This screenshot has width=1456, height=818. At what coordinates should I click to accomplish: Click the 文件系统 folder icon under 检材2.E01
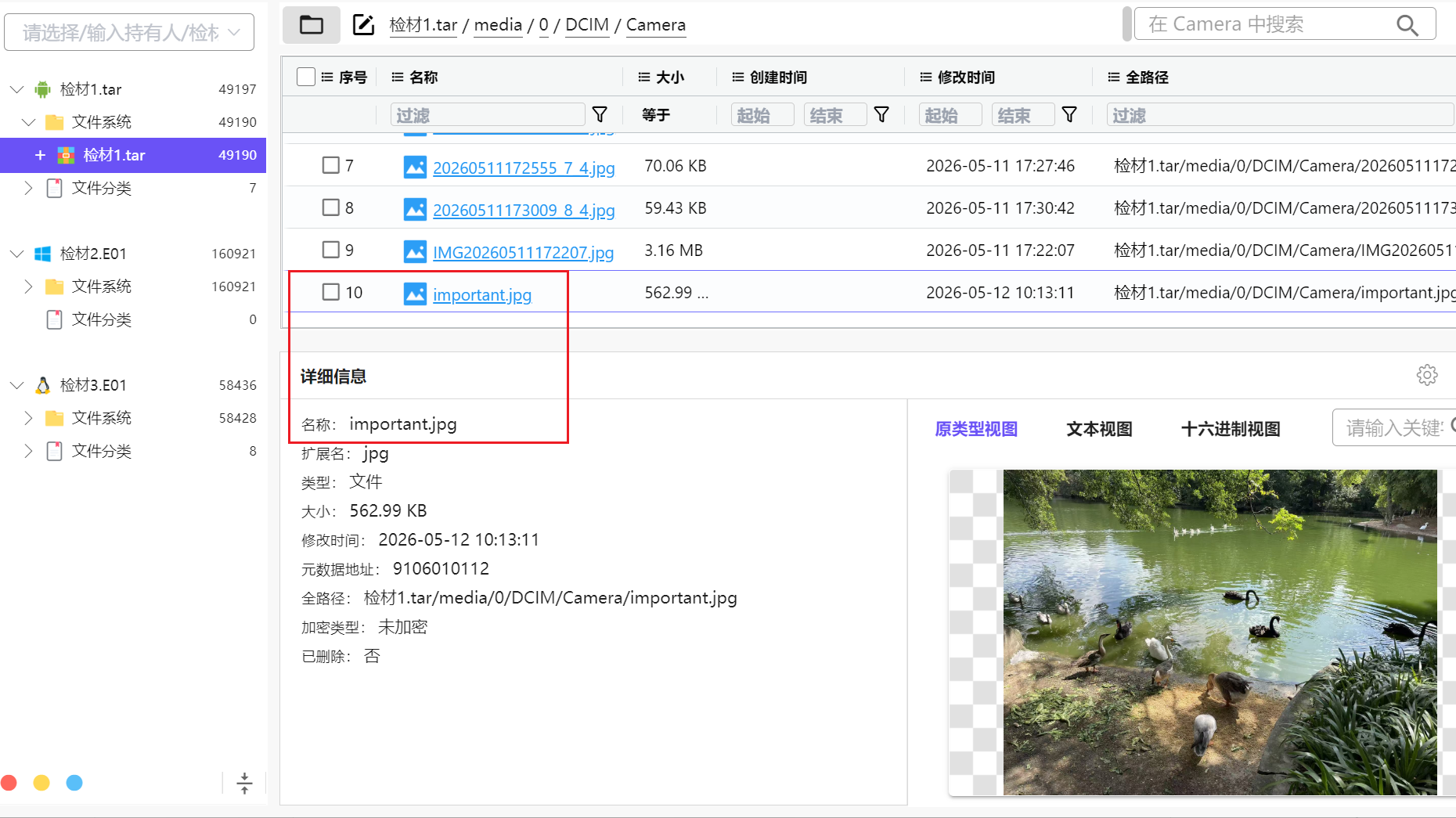click(x=54, y=286)
